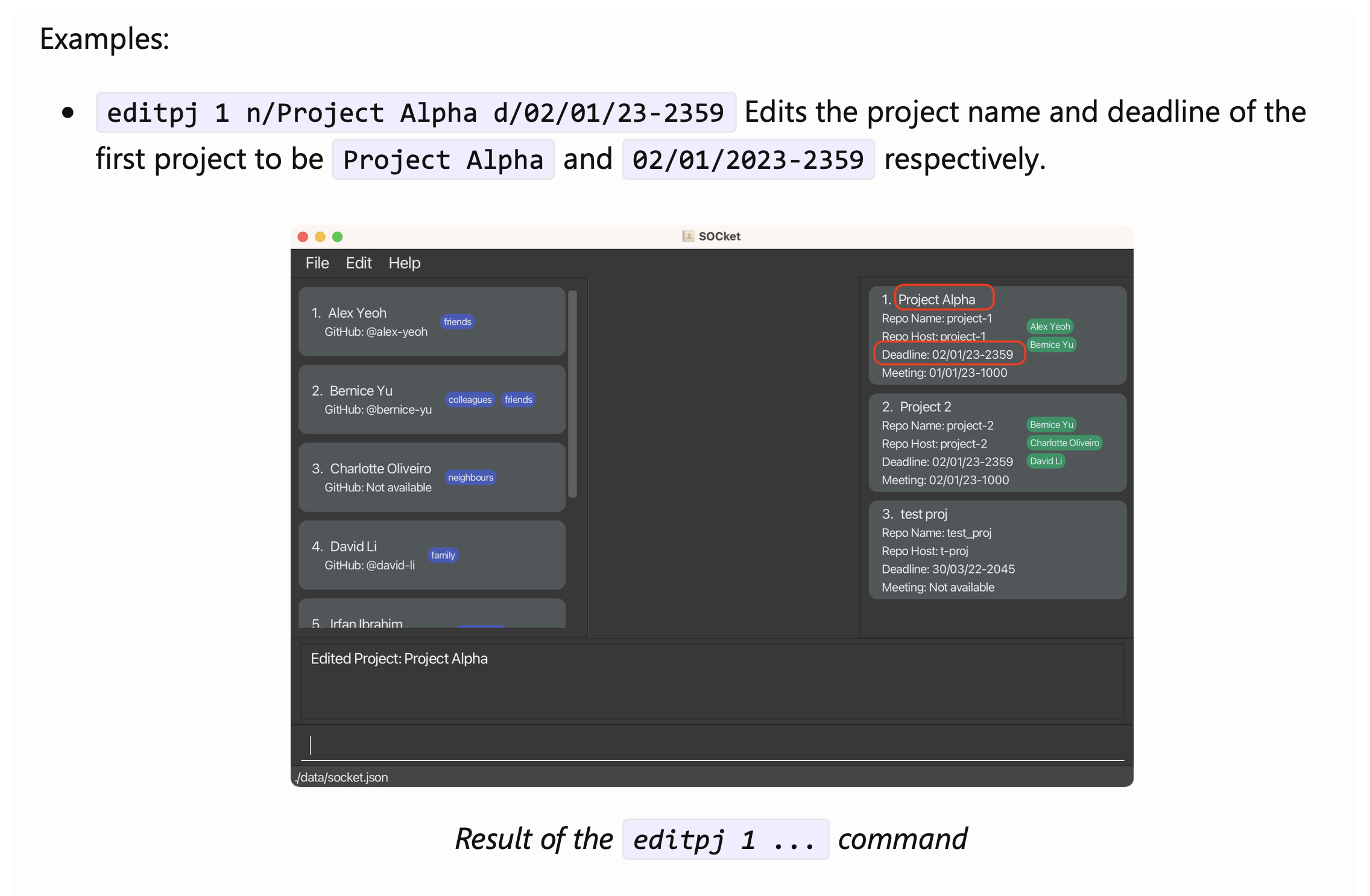Image resolution: width=1370 pixels, height=896 pixels.
Task: Select the test proj project card
Action: (997, 550)
